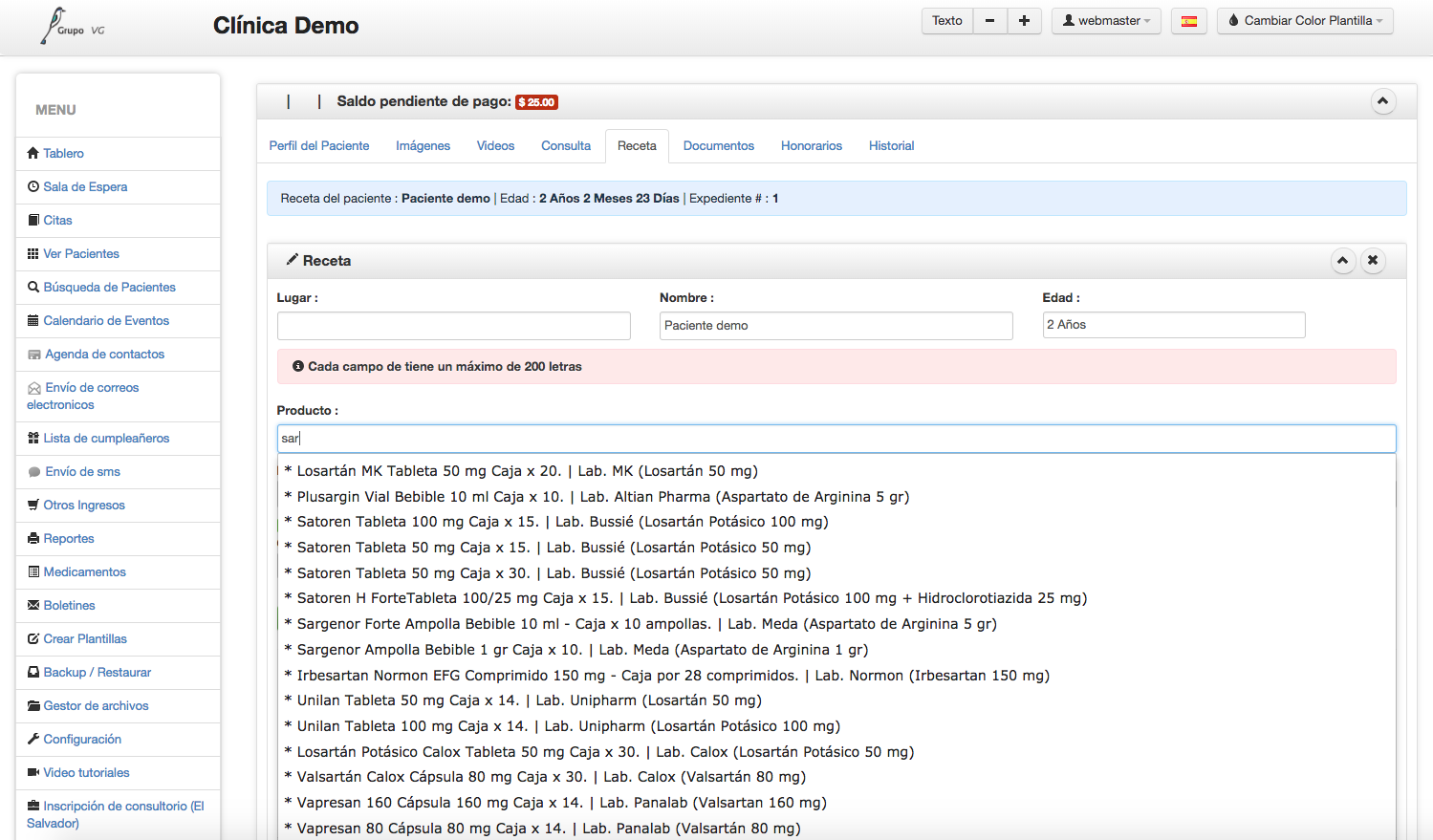Click the Producto search field
Viewport: 1433px width, 840px height.
pos(836,439)
